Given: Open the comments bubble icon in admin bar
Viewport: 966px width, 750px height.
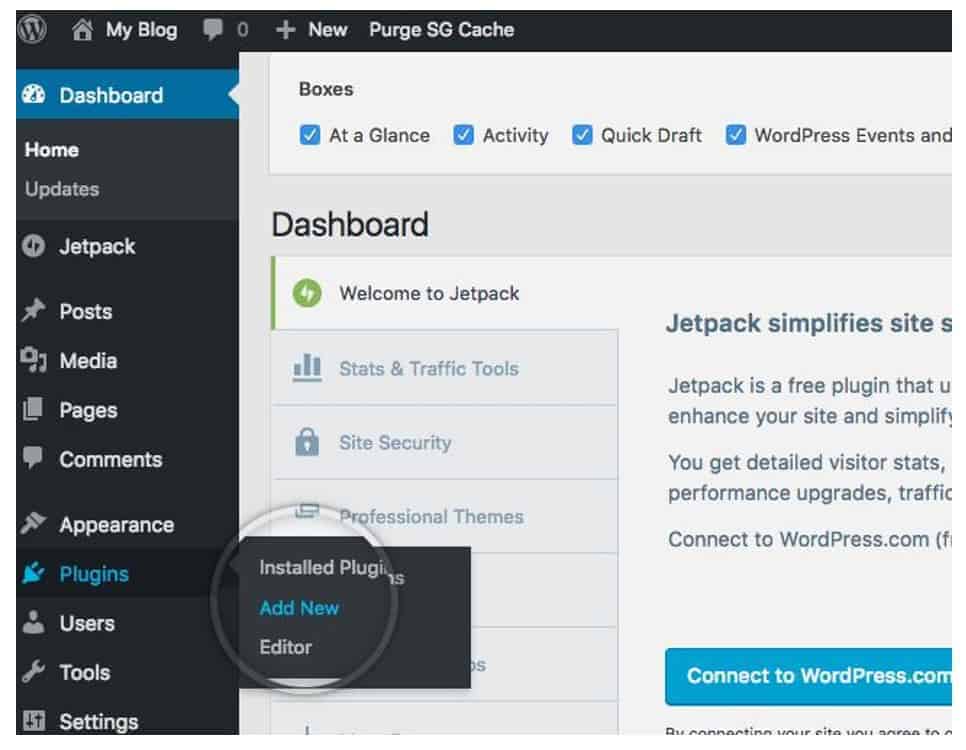Looking at the screenshot, I should (213, 29).
